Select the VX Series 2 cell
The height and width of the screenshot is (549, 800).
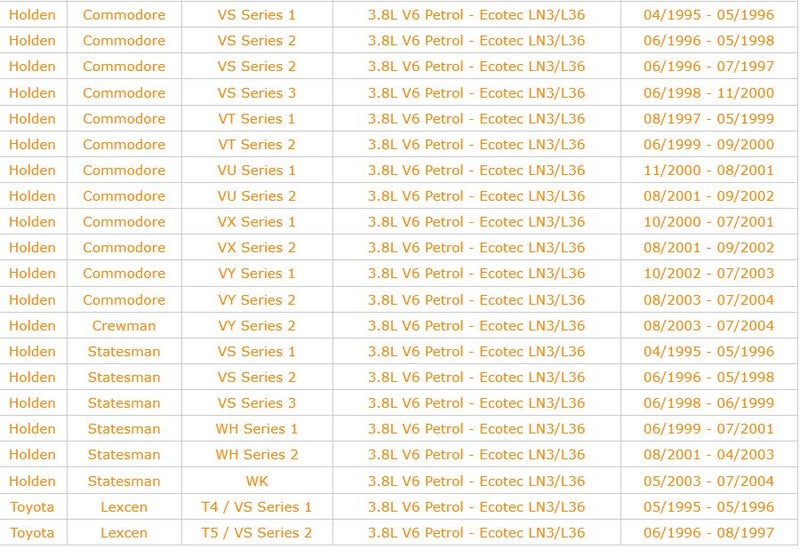257,247
